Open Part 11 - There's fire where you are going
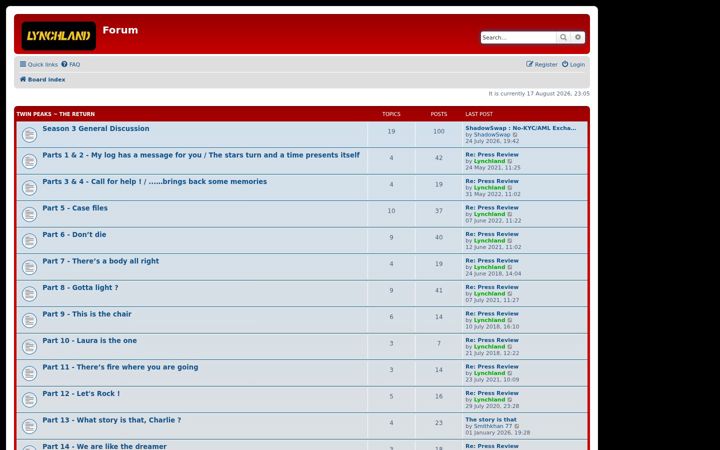The width and height of the screenshot is (720, 450). point(120,367)
